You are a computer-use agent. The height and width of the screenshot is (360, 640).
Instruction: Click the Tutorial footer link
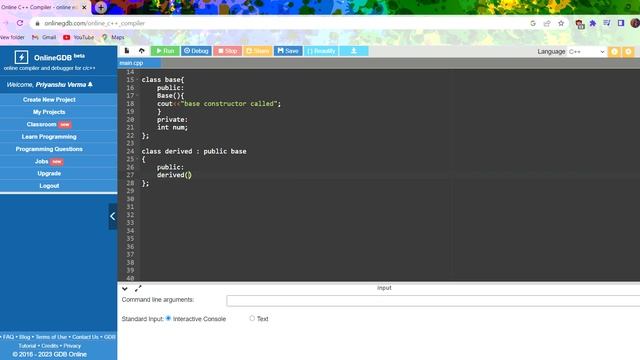click(x=27, y=346)
